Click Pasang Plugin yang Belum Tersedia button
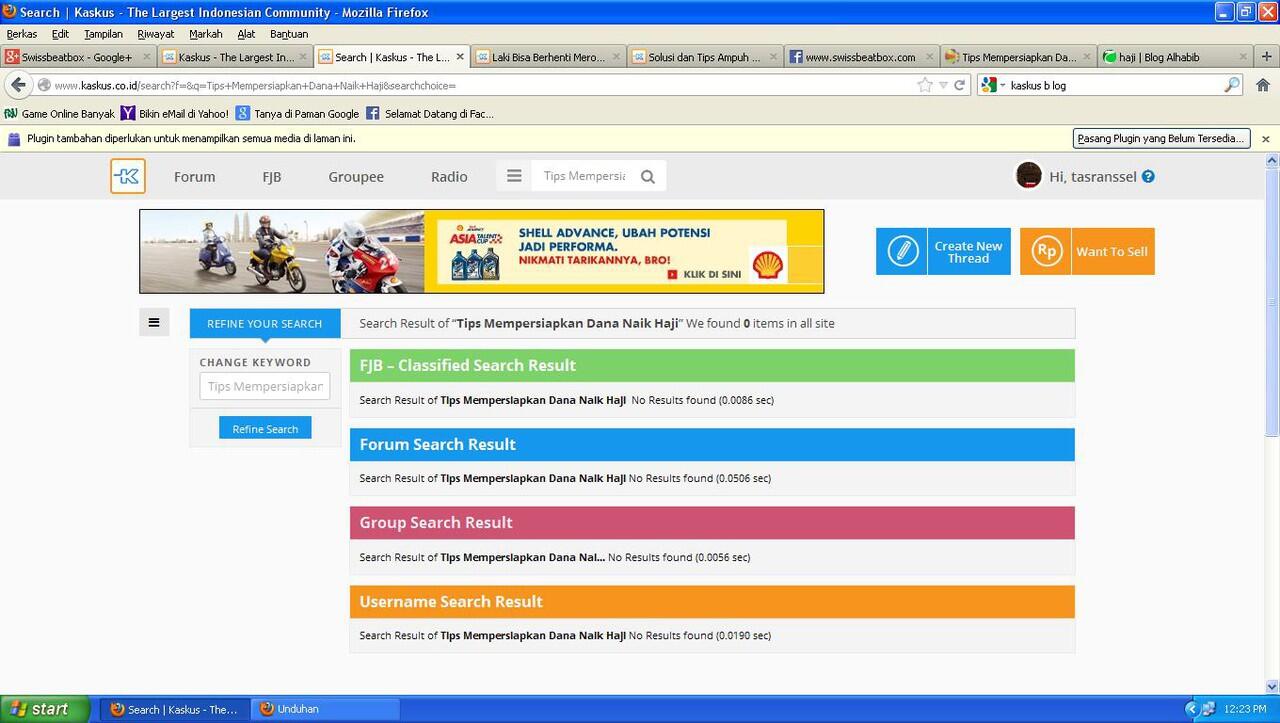Screen dimensions: 1280x723 [1161, 139]
